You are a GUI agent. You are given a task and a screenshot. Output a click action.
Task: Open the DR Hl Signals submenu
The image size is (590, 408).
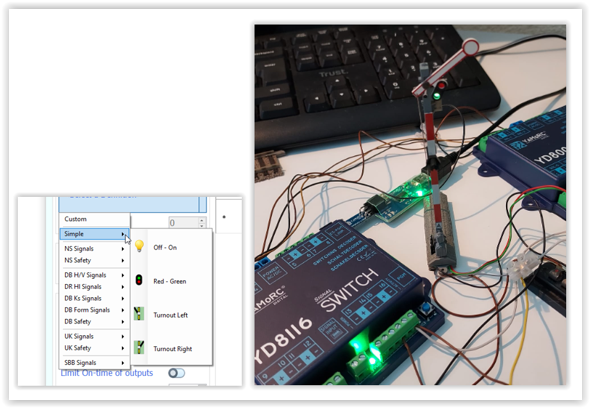(x=94, y=286)
